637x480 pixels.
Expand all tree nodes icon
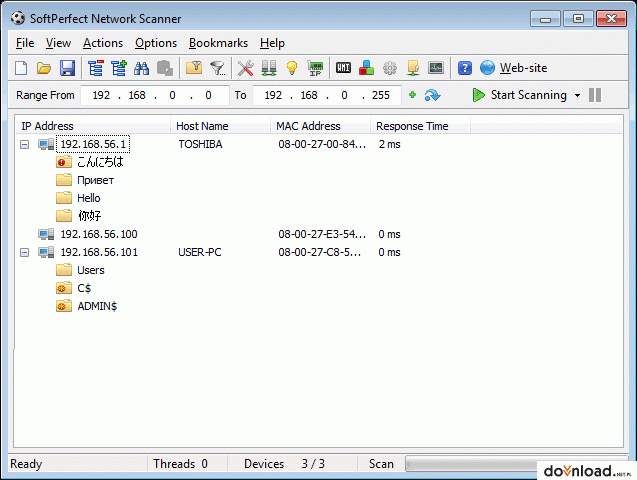click(x=119, y=68)
